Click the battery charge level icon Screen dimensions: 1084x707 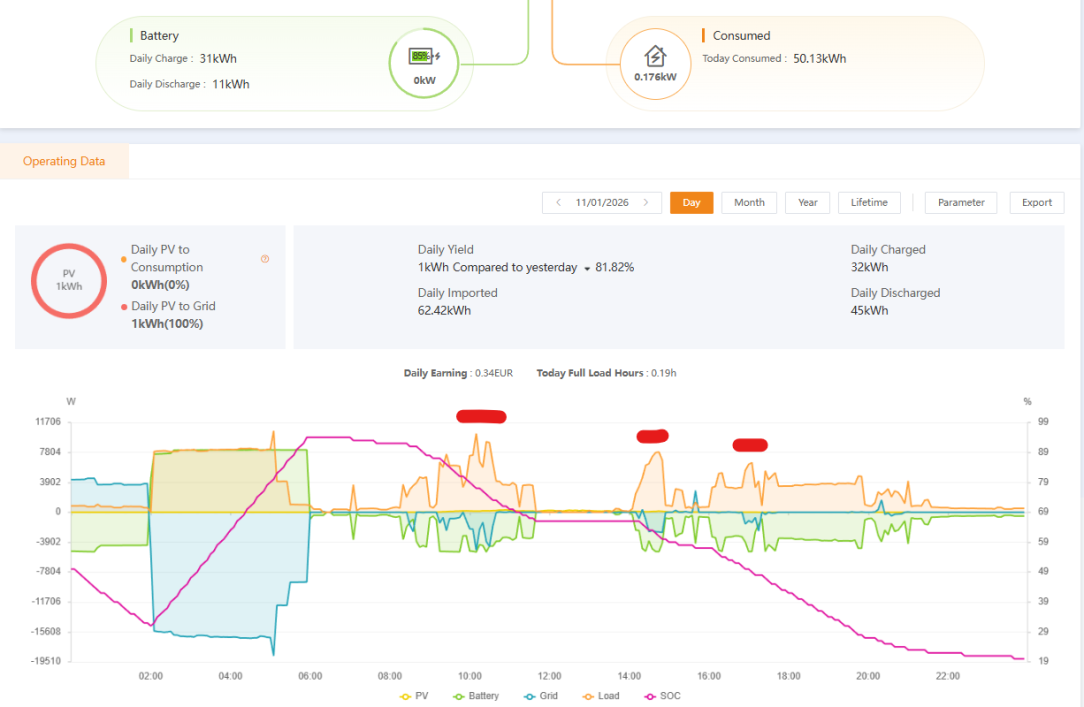pos(424,56)
